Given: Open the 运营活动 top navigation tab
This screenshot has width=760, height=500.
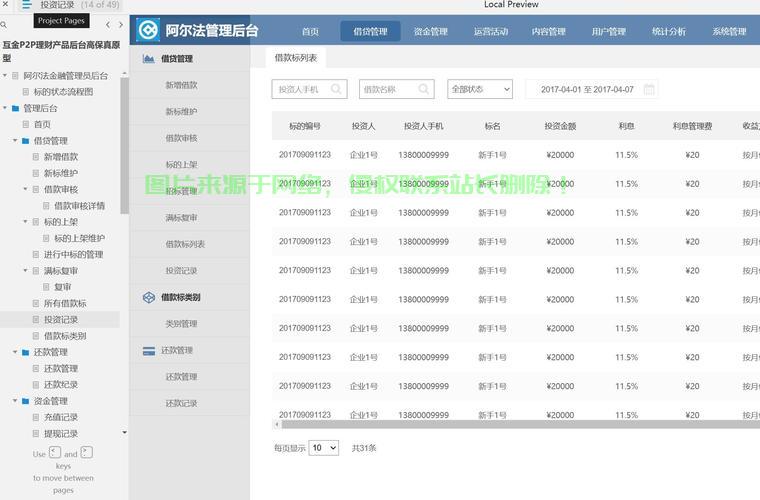Looking at the screenshot, I should [x=491, y=31].
